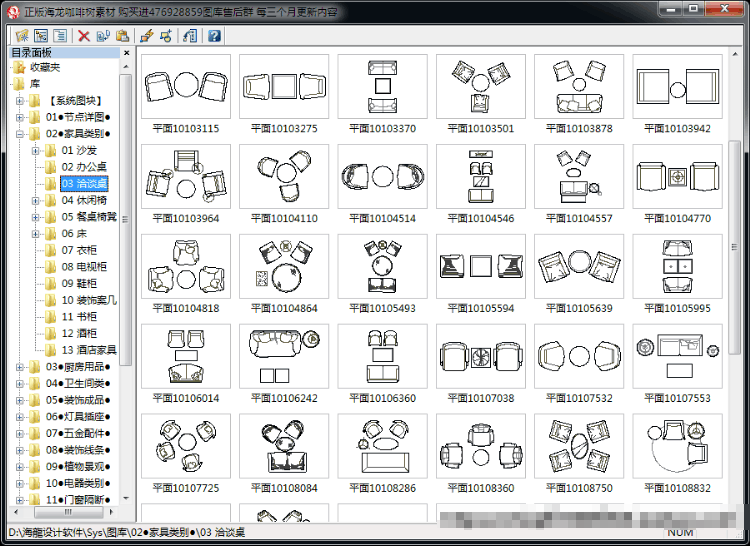Select the 收藏夹 favorites folder
The image size is (750, 546).
[x=45, y=67]
